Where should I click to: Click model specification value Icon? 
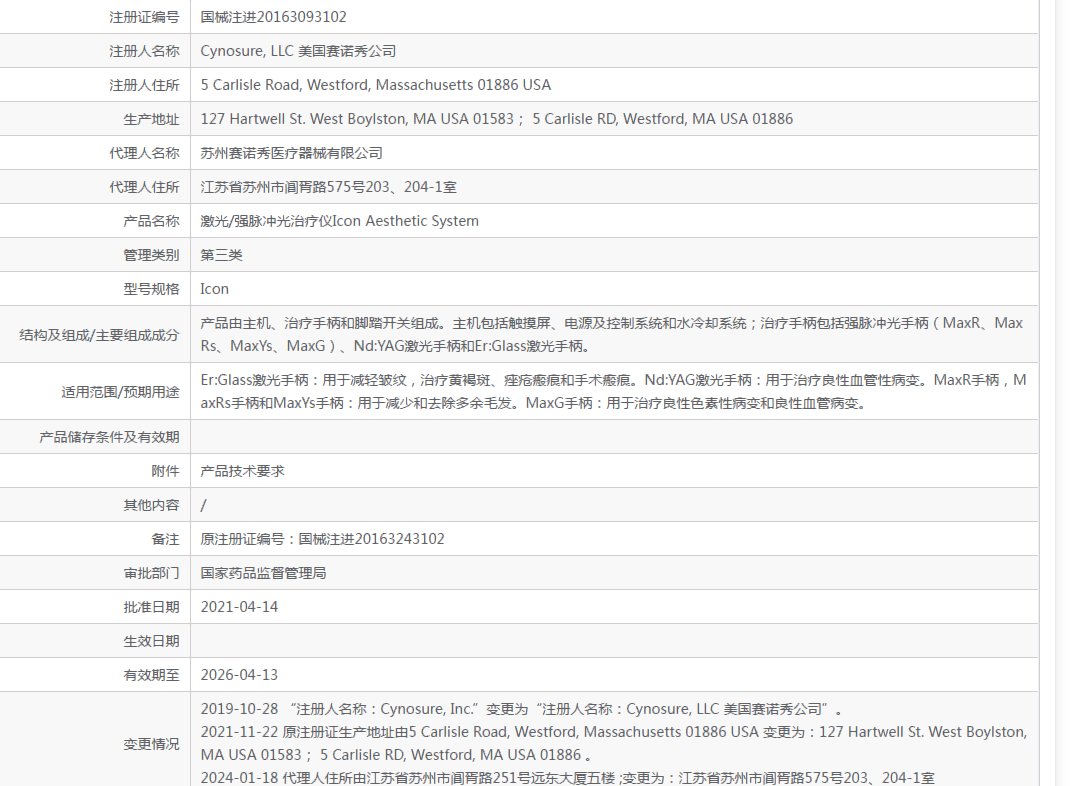click(x=214, y=289)
